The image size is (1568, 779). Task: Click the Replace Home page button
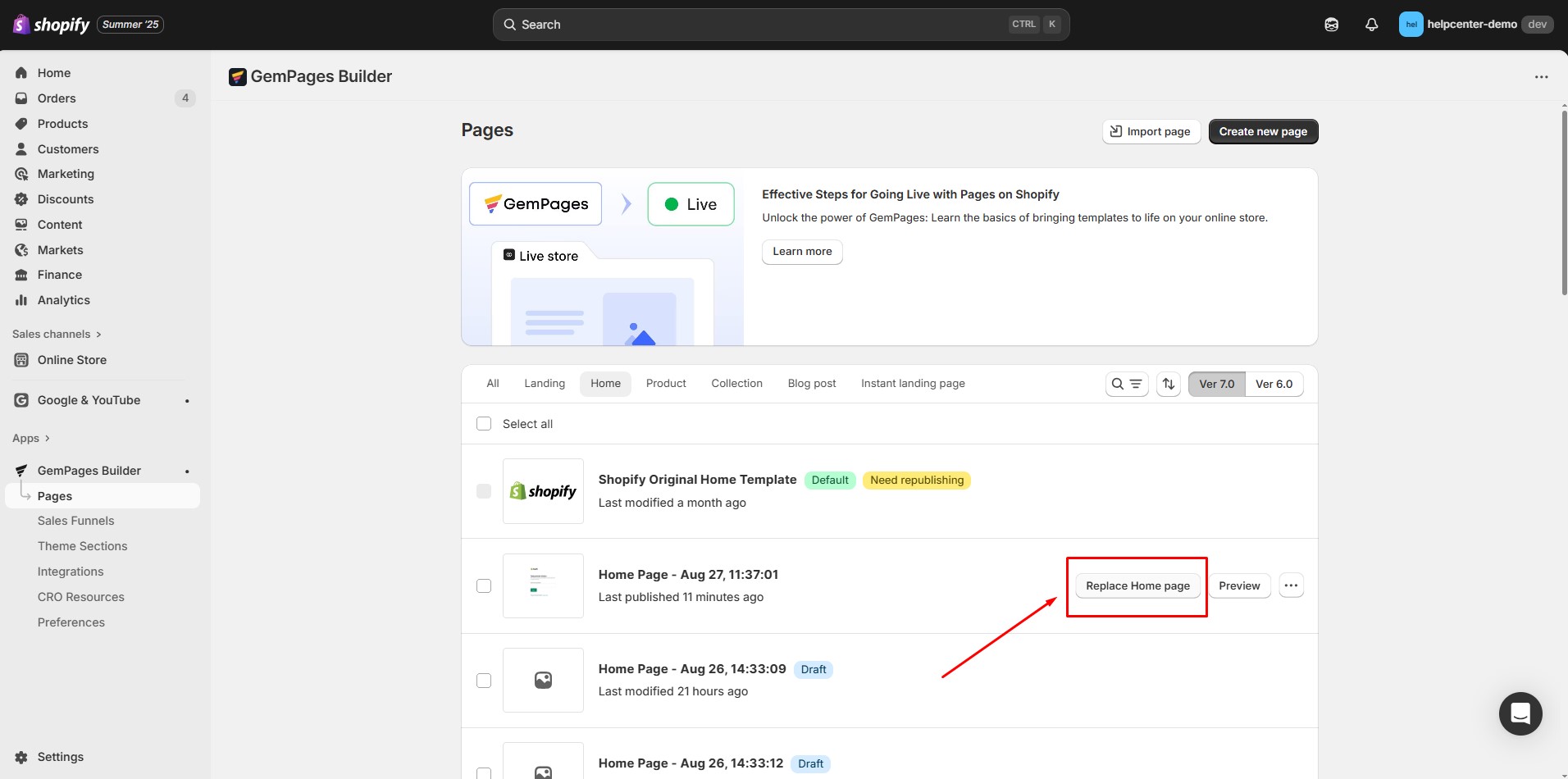(x=1137, y=585)
